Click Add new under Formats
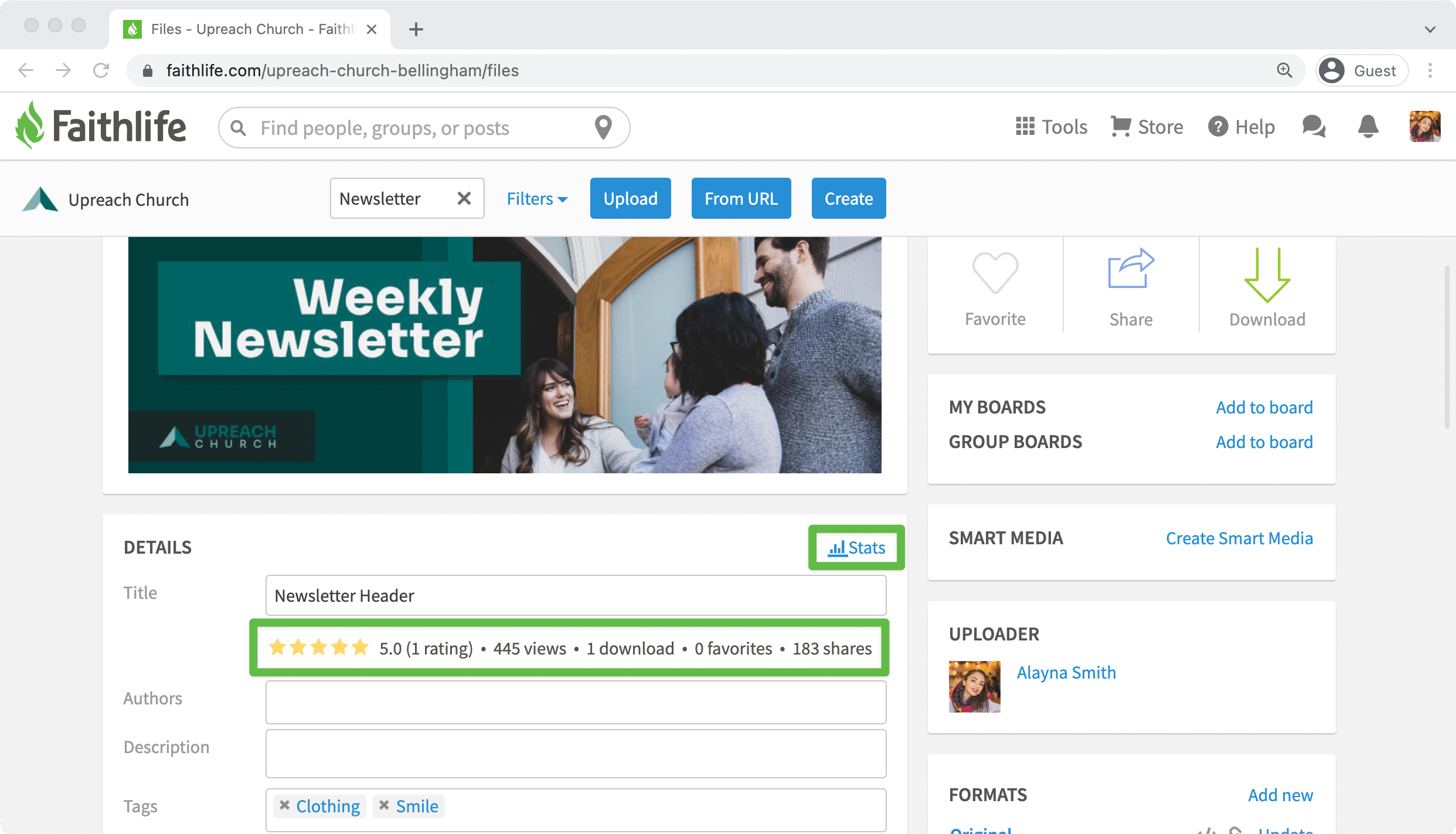 (x=1280, y=795)
